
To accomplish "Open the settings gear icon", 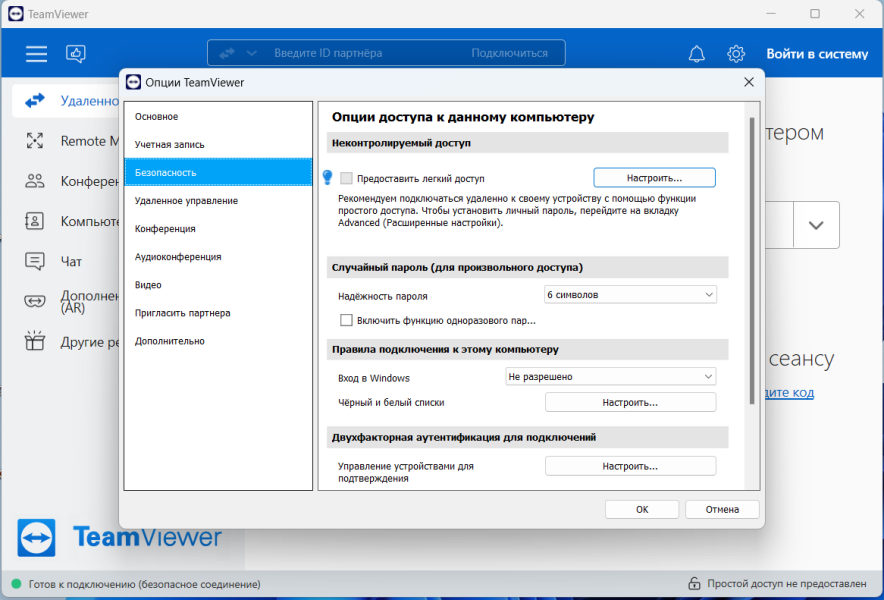I will [736, 54].
